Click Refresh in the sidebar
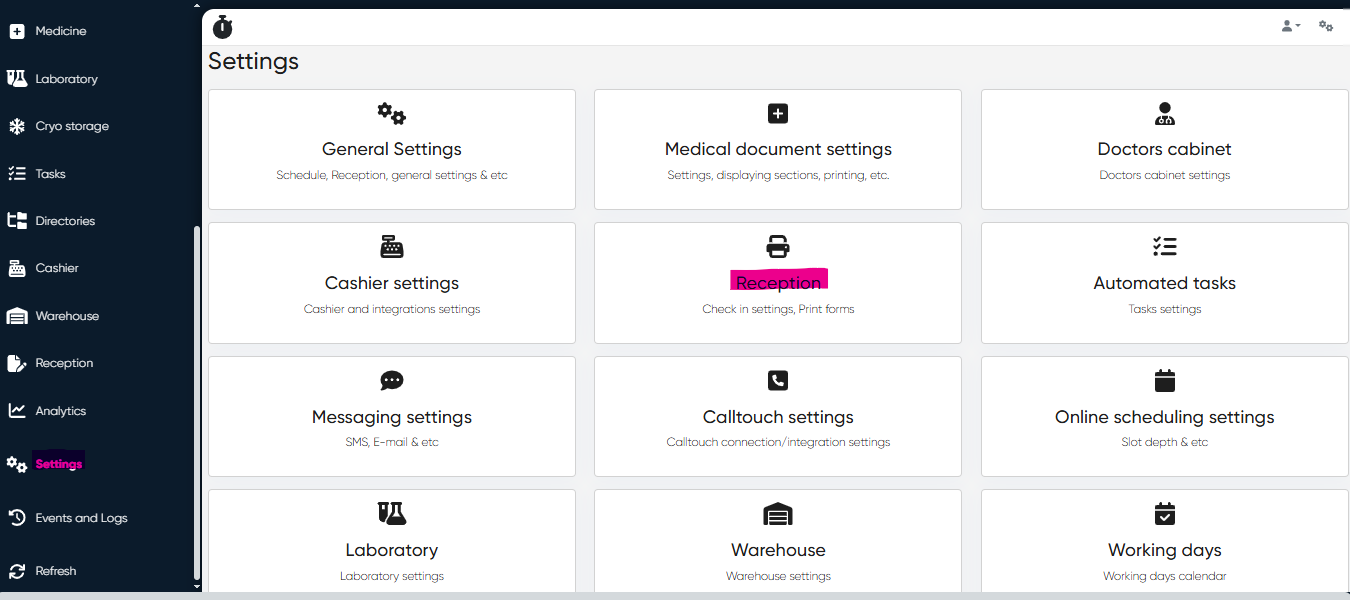 (x=55, y=571)
